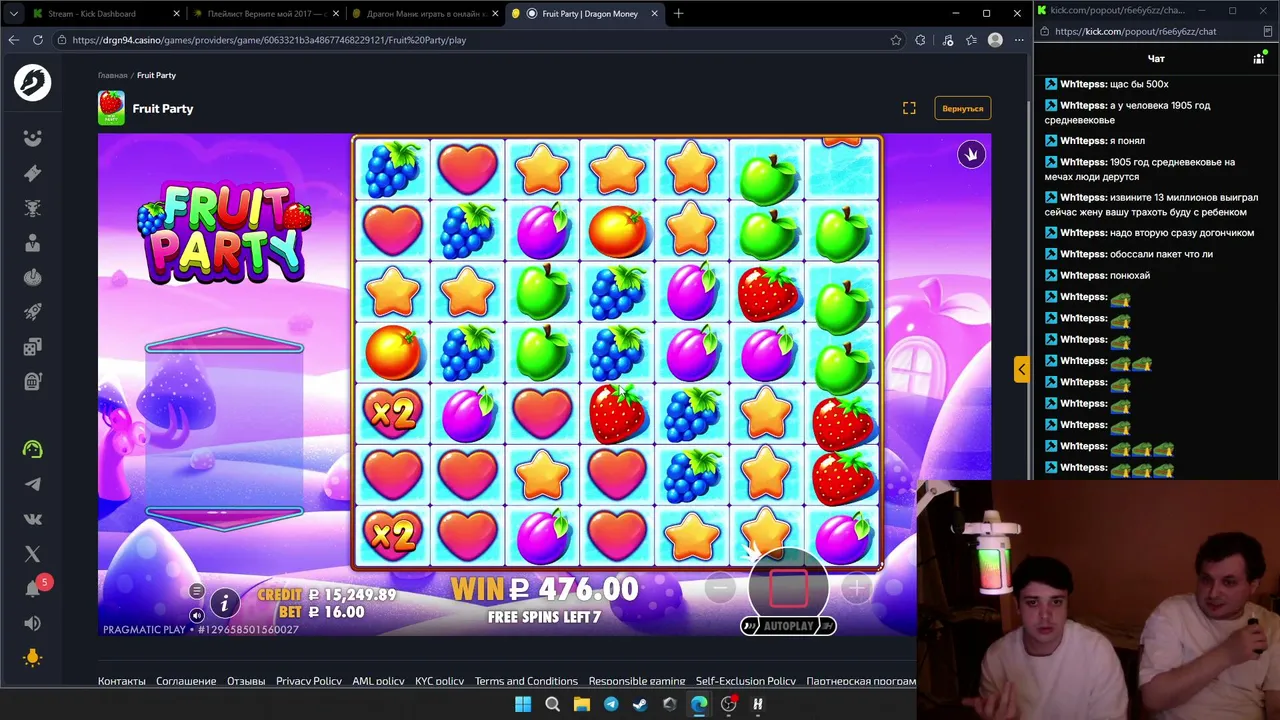Open the KYC policy footer link

click(440, 681)
